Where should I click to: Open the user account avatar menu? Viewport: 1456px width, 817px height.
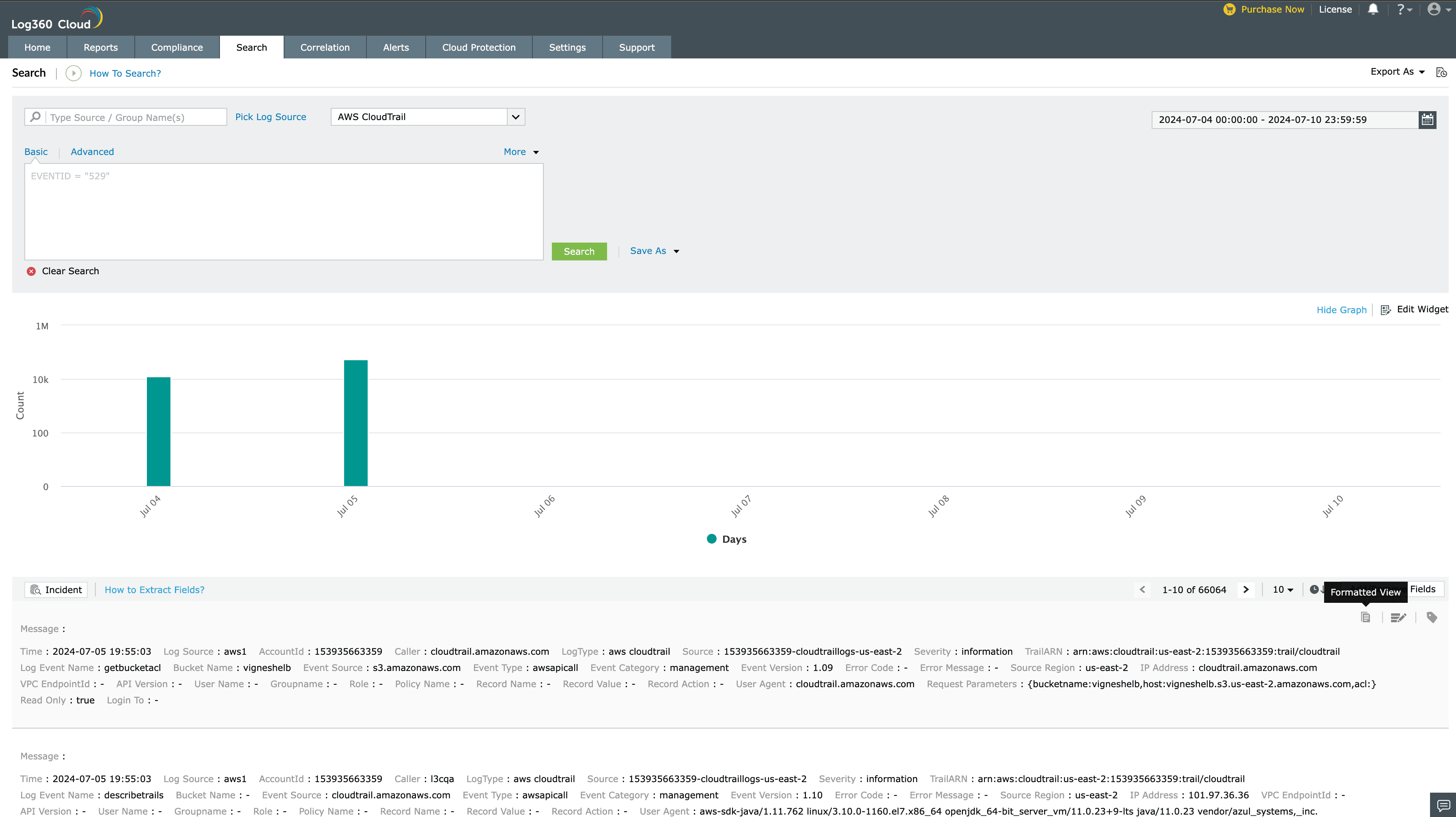pyautogui.click(x=1434, y=9)
